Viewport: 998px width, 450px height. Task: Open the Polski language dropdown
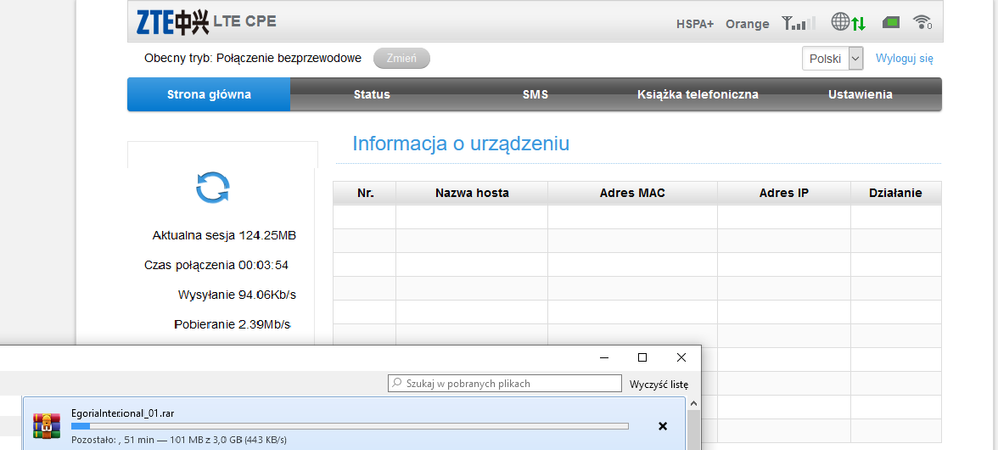pos(832,59)
